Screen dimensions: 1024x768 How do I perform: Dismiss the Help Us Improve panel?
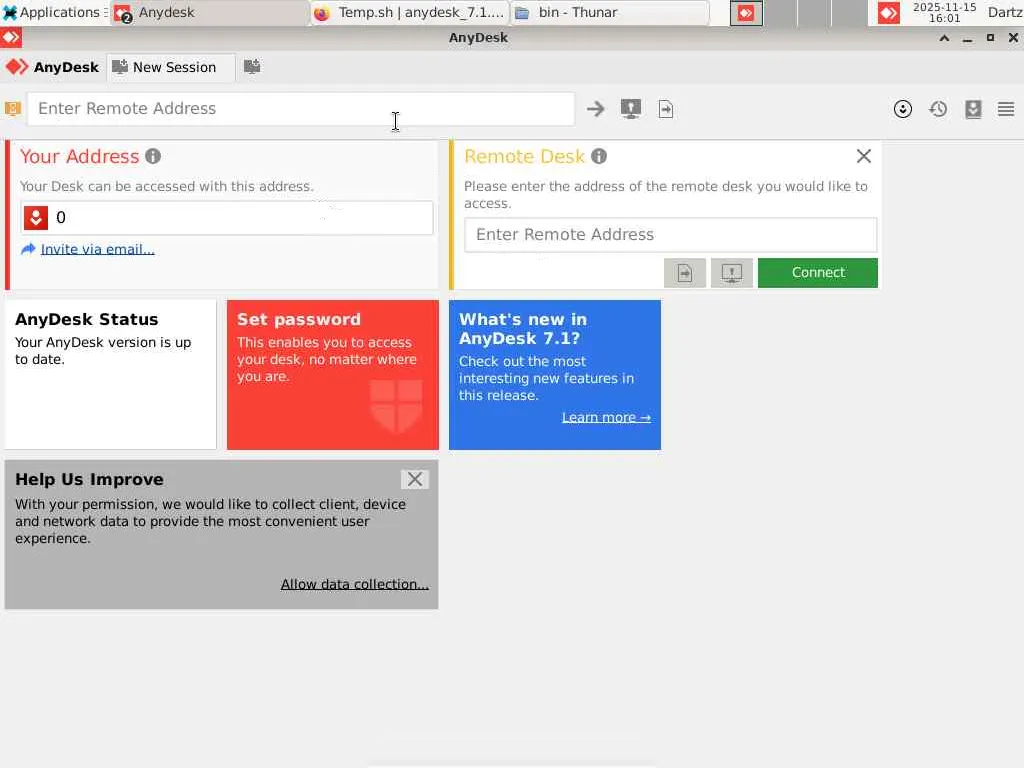[415, 479]
